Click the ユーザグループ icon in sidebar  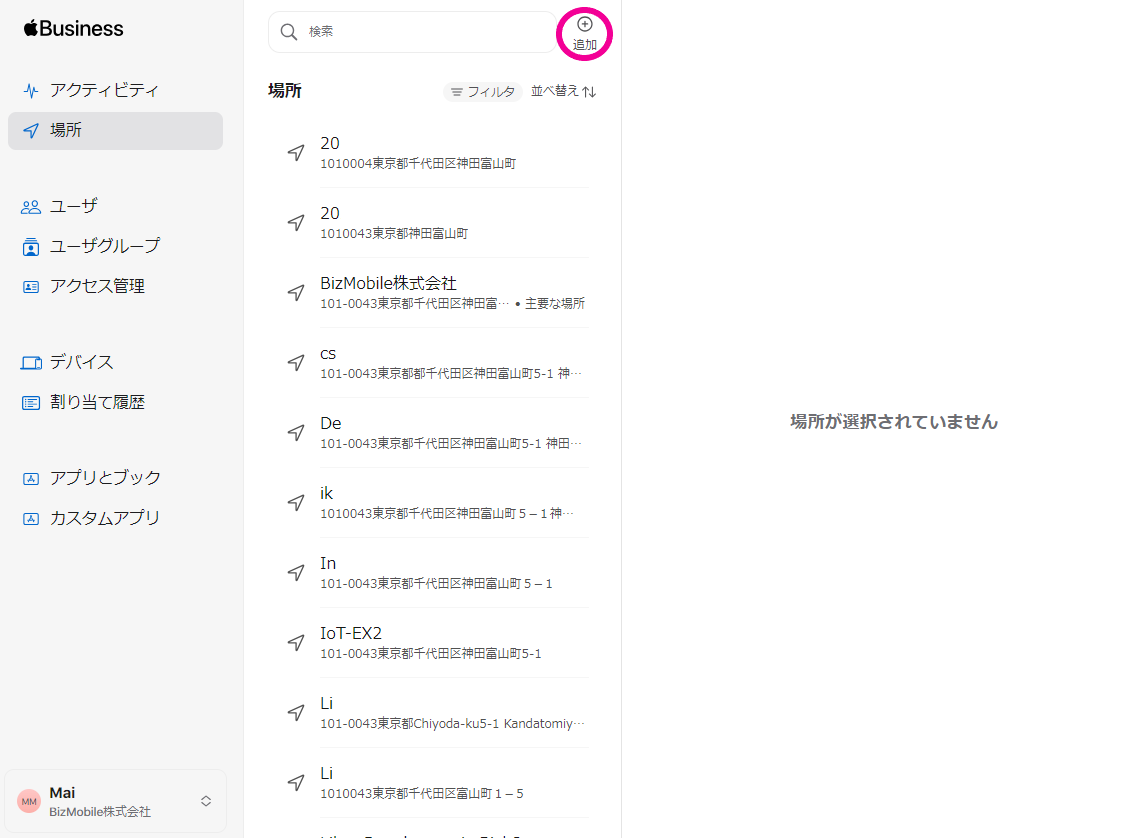click(31, 247)
